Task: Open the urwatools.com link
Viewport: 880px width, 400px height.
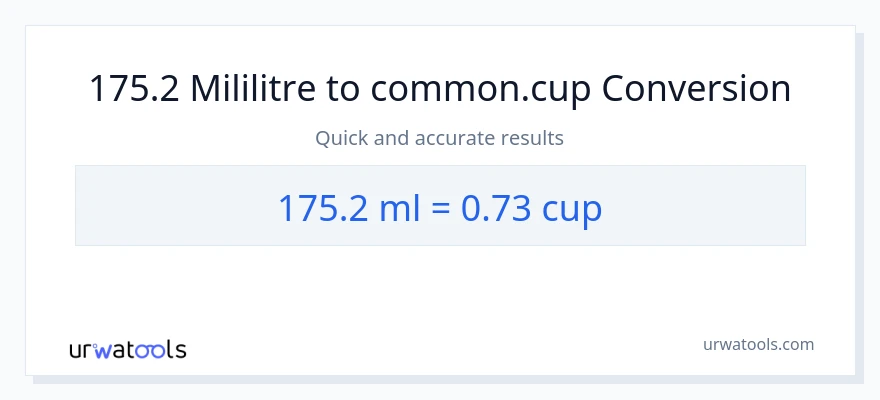Action: (758, 344)
